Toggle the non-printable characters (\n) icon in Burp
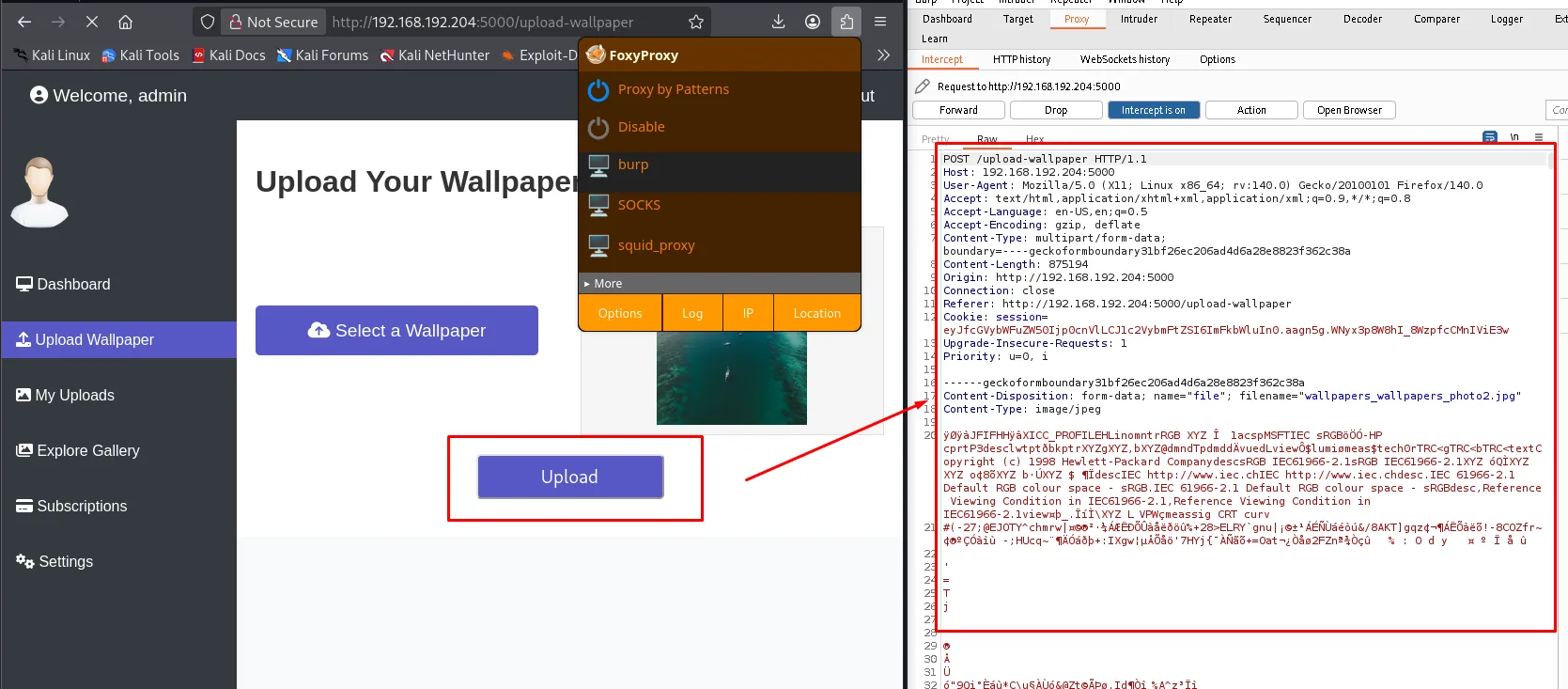Screen dimensions: 1568x689 click(1514, 137)
